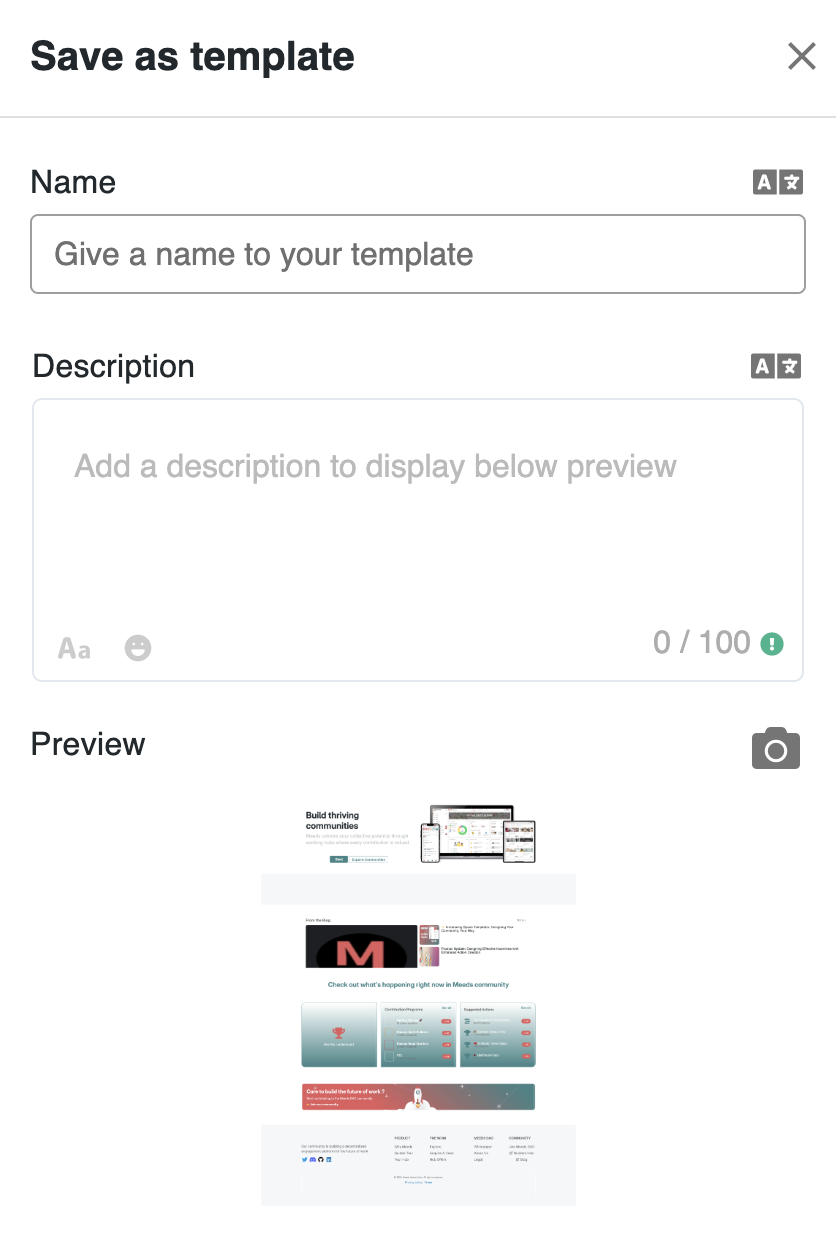Click the Build thriving communities preview heading
The width and height of the screenshot is (836, 1252).
tap(332, 821)
